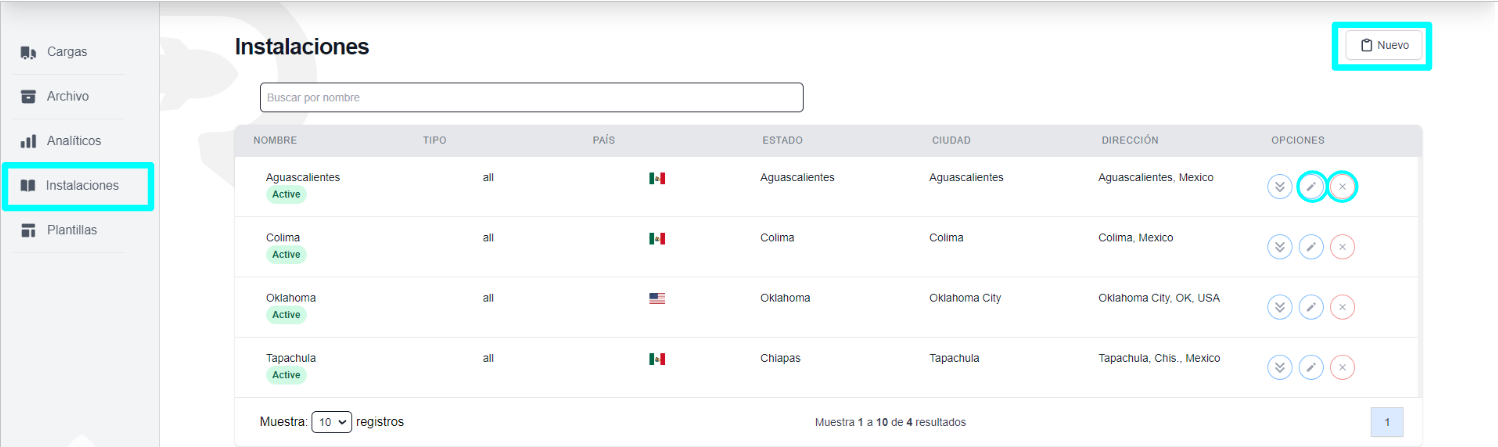Navigate to Plantillas in sidebar
1498x447 pixels.
click(72, 230)
